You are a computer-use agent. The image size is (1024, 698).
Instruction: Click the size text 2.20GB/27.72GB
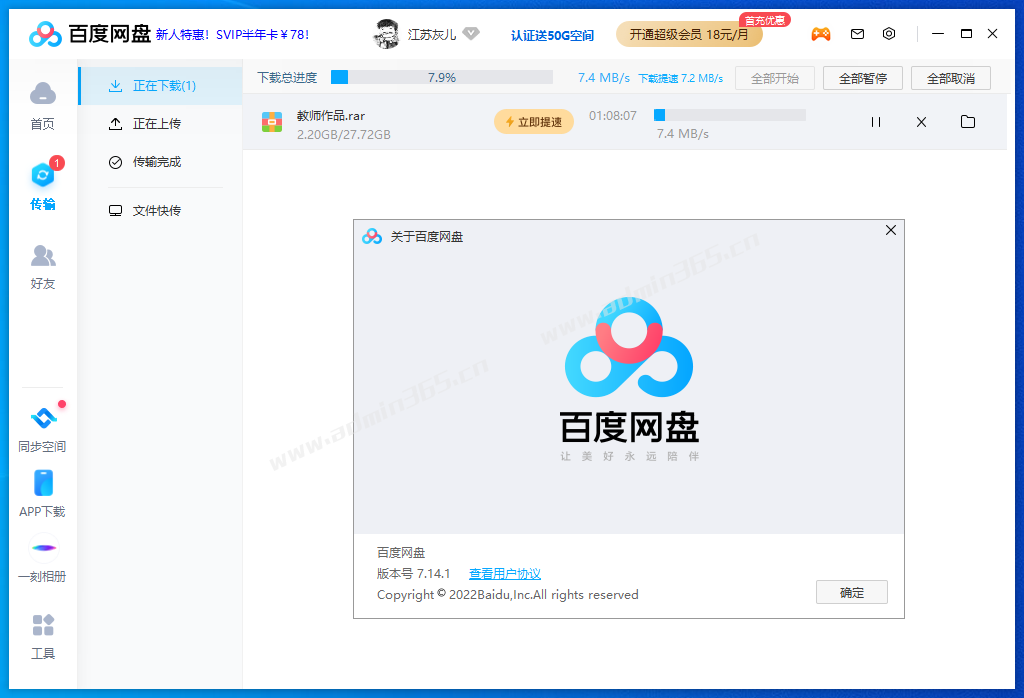tap(344, 135)
